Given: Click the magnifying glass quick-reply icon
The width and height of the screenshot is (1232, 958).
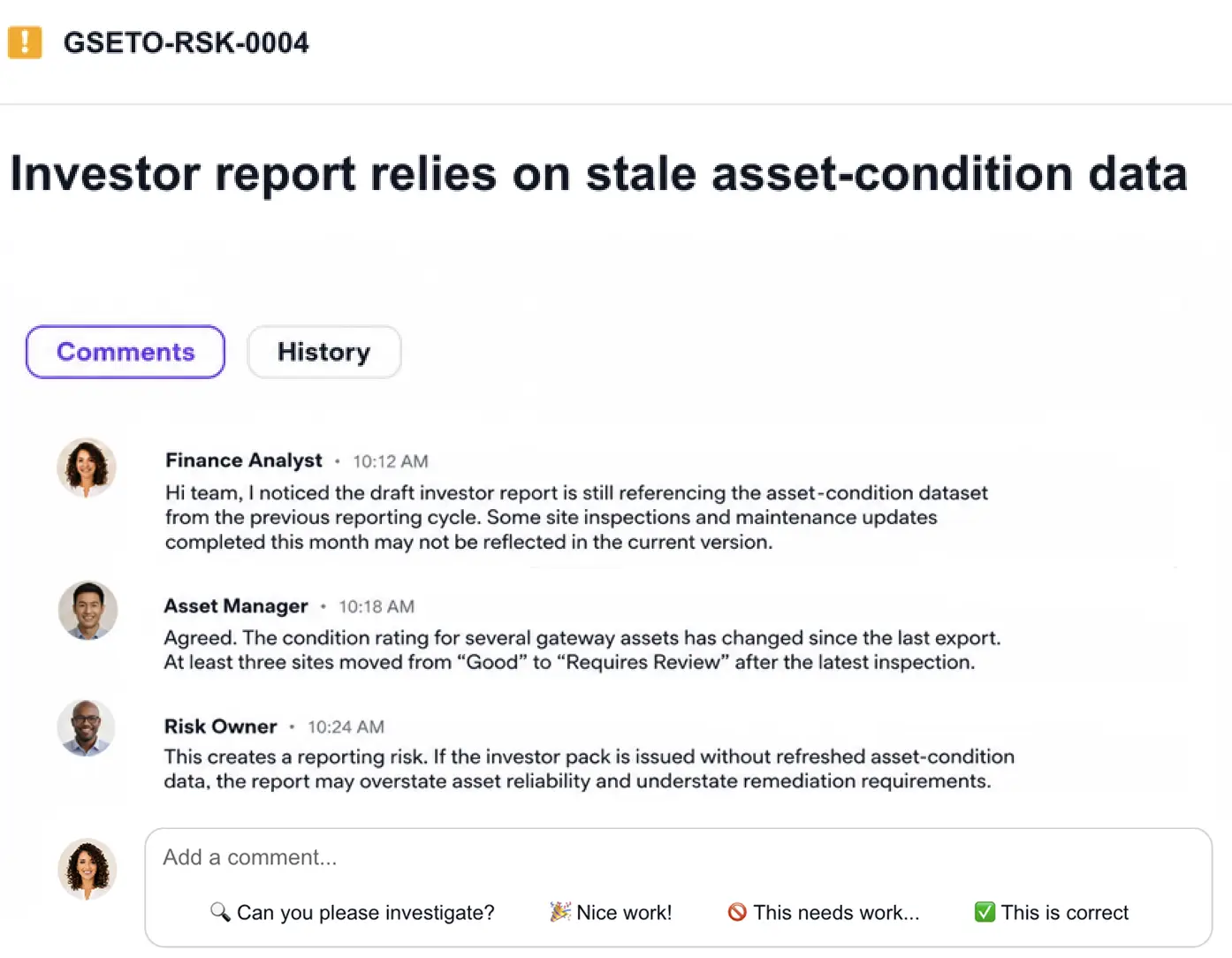Looking at the screenshot, I should point(220,911).
